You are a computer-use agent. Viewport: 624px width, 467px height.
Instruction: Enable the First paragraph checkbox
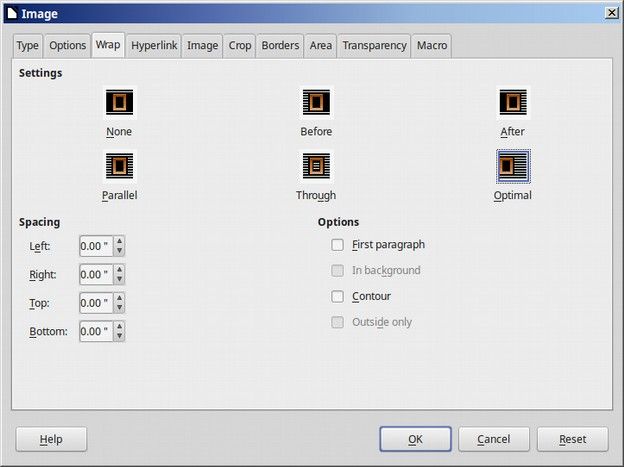click(x=337, y=244)
